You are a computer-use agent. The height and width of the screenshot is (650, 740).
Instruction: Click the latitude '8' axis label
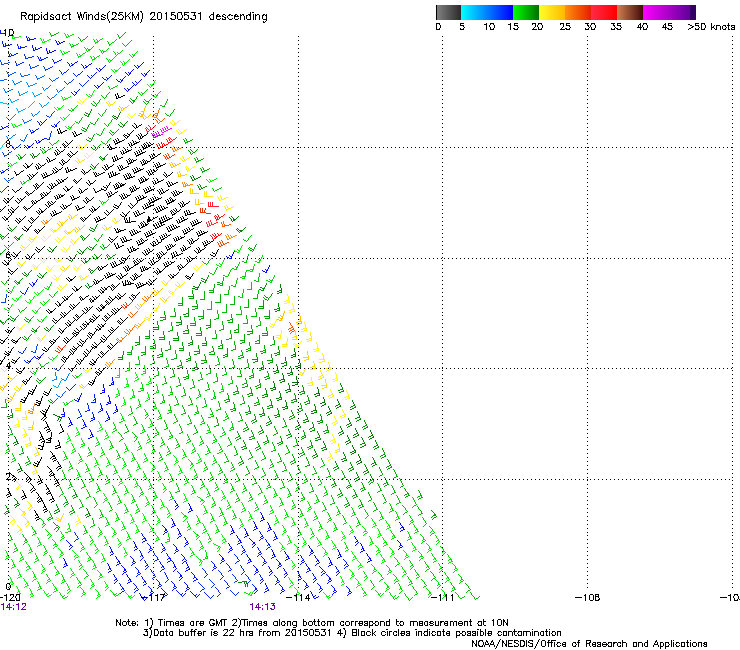point(8,144)
